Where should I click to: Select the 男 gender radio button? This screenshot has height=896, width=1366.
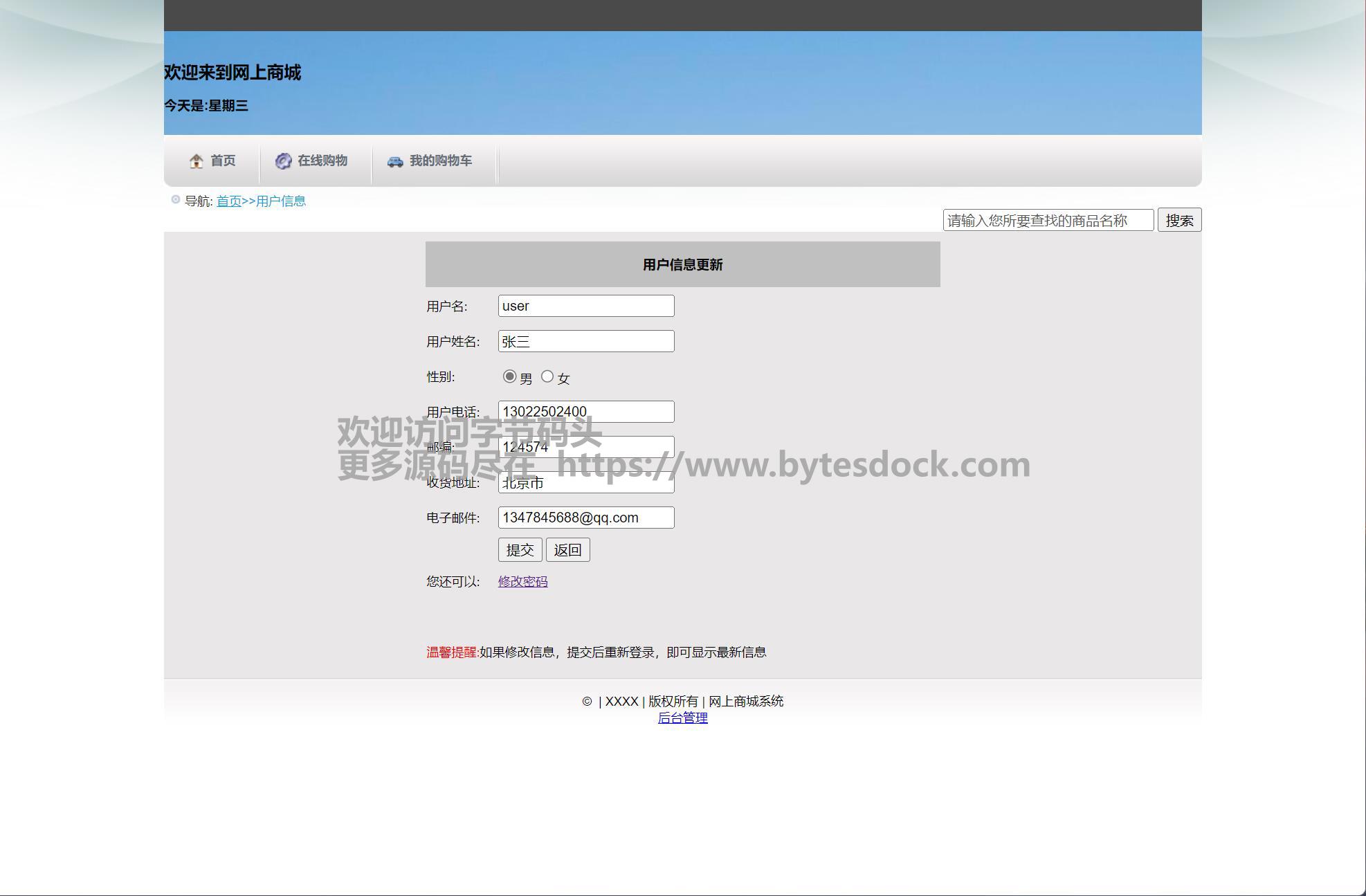510,376
